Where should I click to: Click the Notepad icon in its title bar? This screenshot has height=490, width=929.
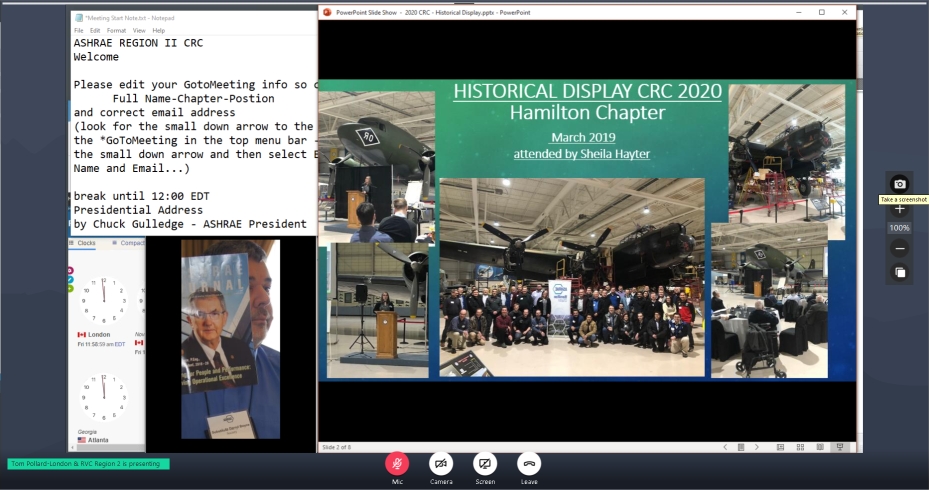pyautogui.click(x=79, y=18)
